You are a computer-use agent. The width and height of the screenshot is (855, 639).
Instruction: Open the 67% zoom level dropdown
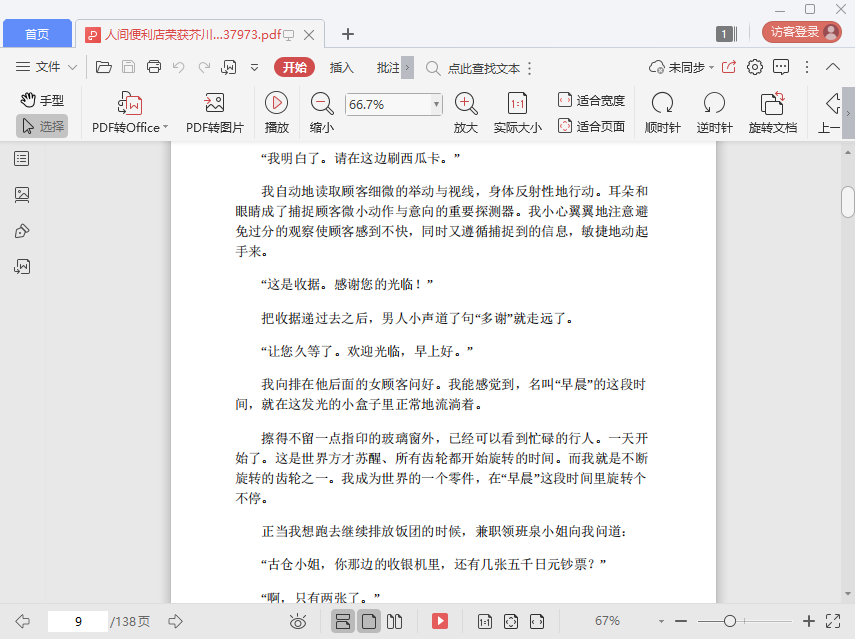661,621
